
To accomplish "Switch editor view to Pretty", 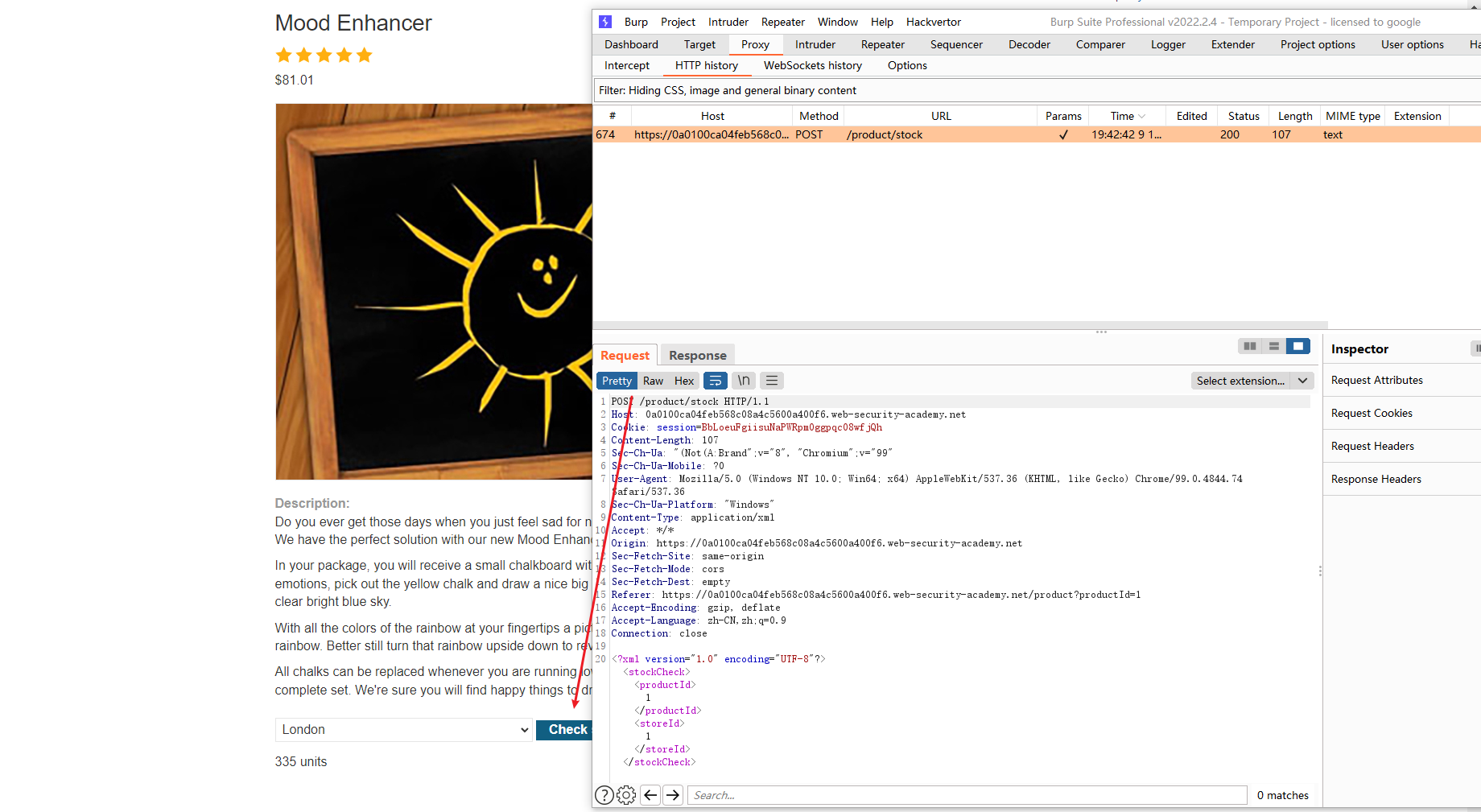I will tap(617, 381).
